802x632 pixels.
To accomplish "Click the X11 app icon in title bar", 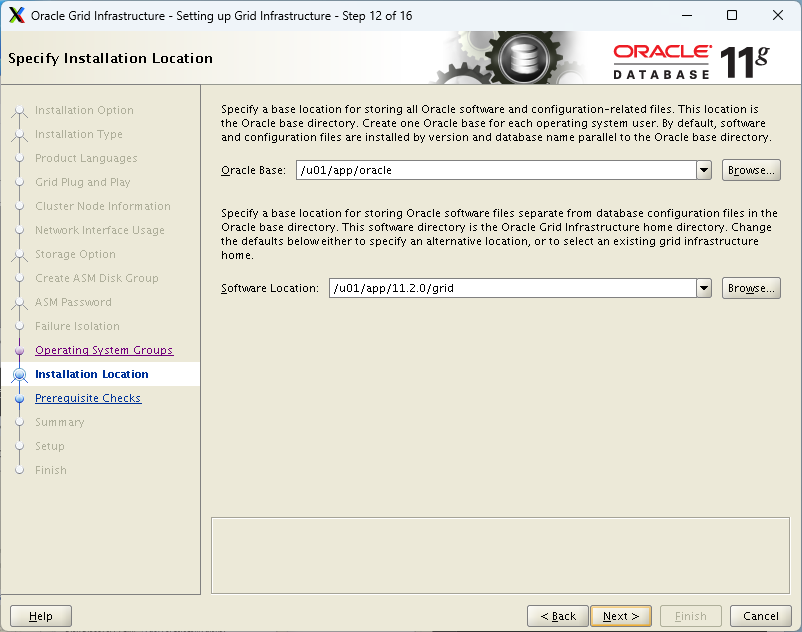I will (x=16, y=15).
